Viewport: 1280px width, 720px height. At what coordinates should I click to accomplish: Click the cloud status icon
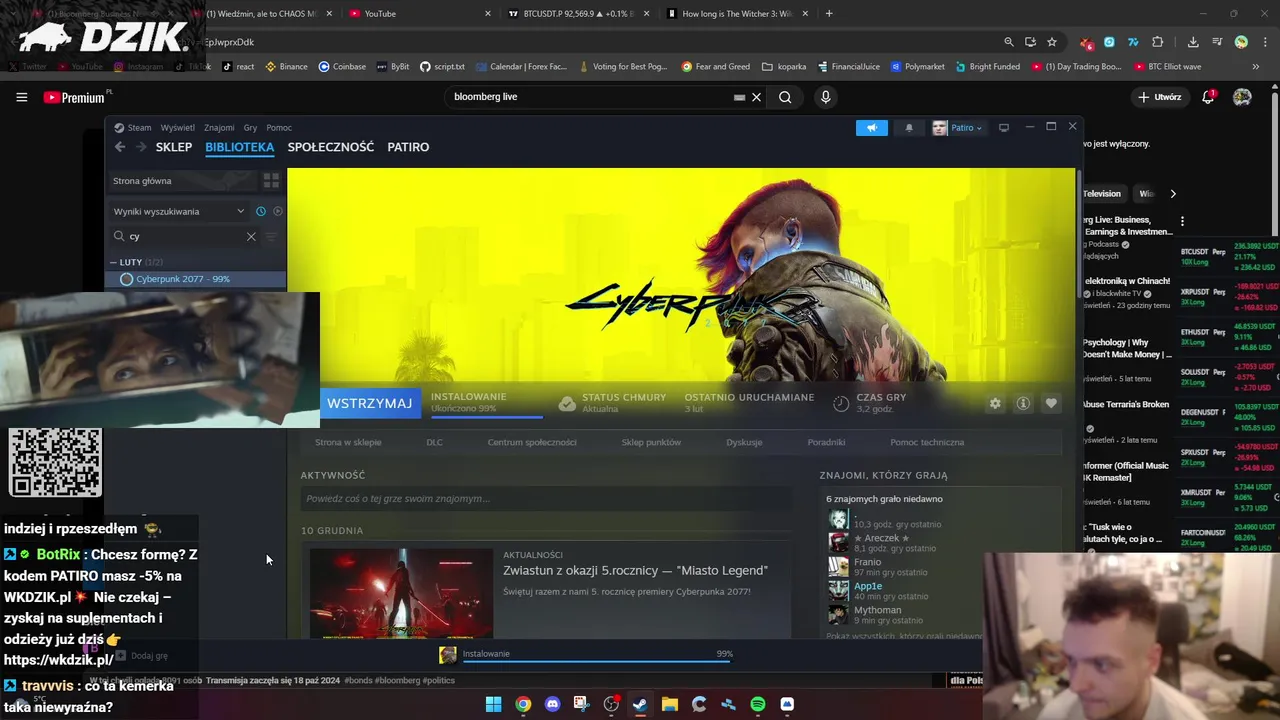[567, 403]
